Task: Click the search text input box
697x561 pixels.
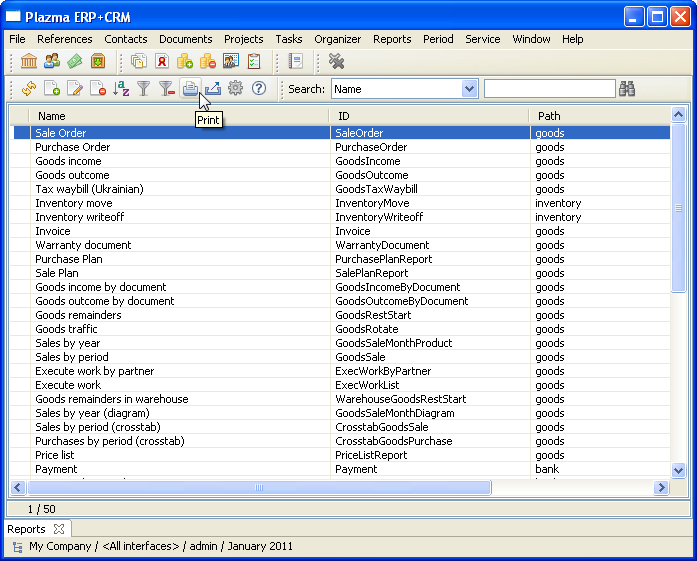Action: click(549, 89)
